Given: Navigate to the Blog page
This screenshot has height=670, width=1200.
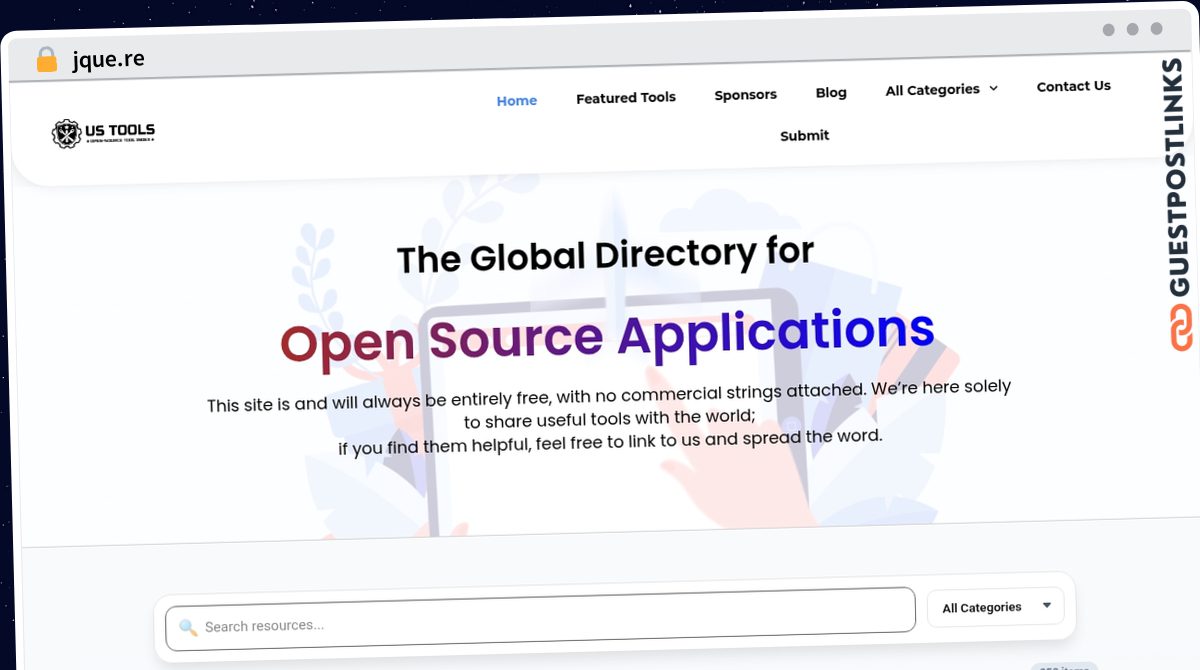Looking at the screenshot, I should [x=831, y=93].
